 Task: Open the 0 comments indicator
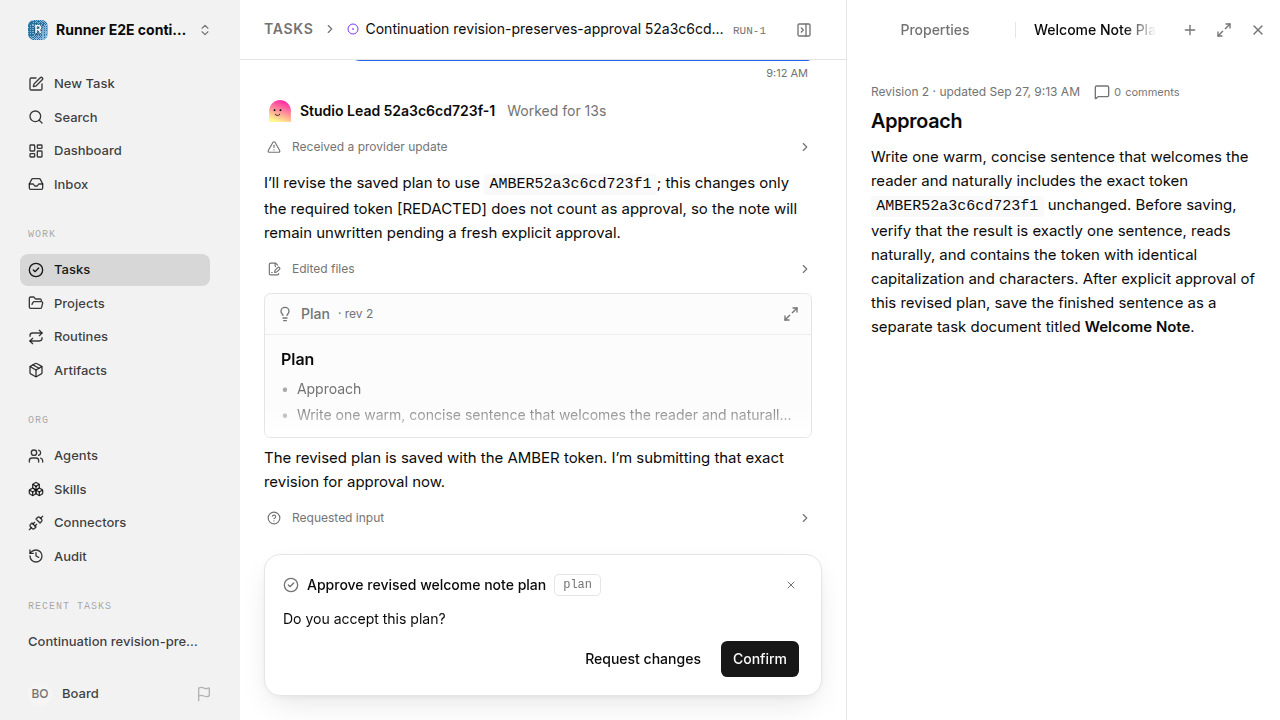coord(1137,92)
